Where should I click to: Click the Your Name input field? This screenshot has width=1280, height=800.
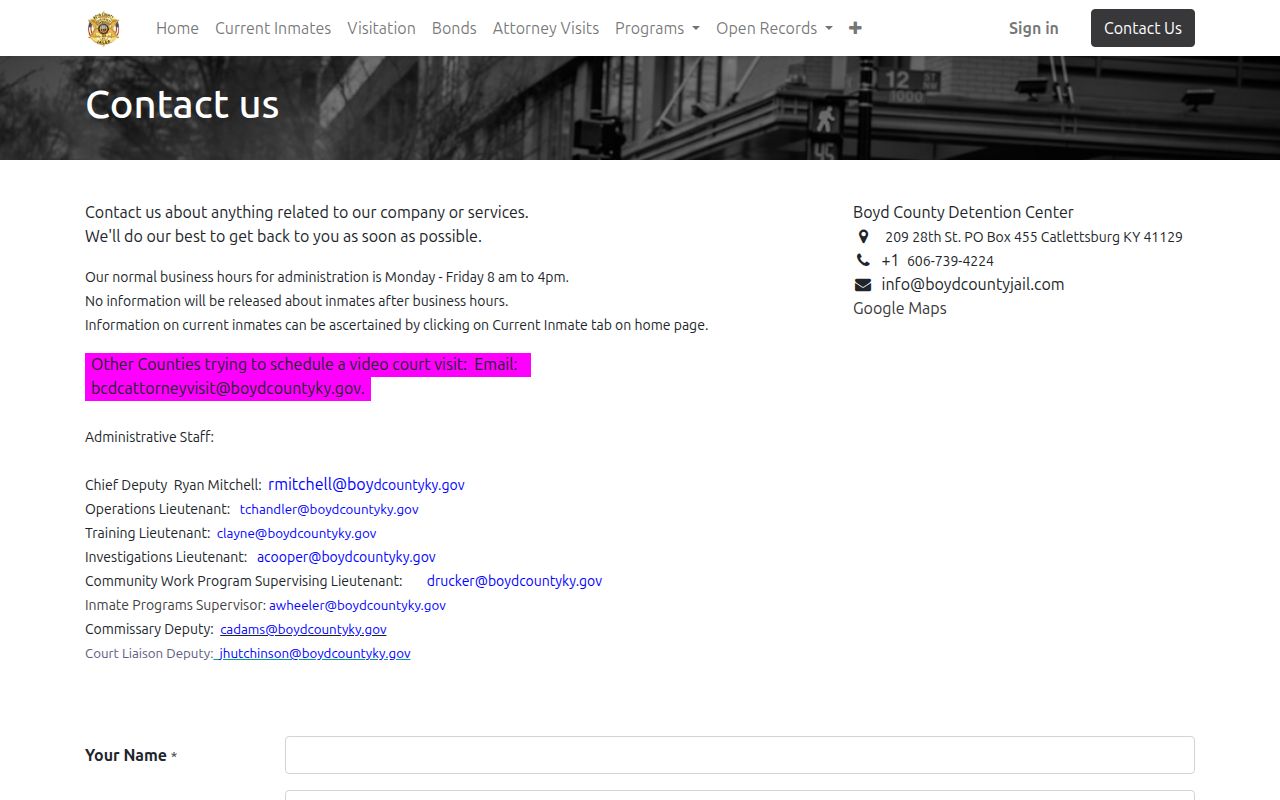740,755
